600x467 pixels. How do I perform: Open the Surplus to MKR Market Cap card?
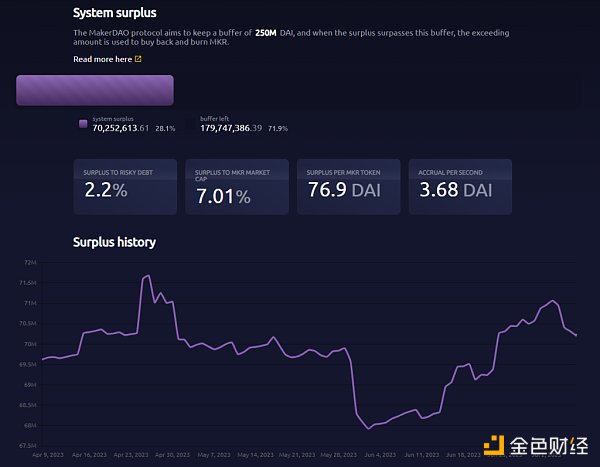click(x=237, y=187)
